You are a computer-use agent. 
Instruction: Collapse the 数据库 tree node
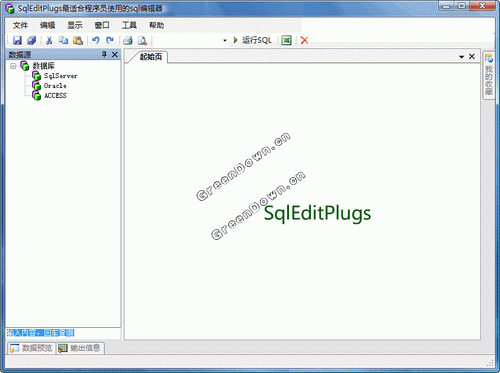[13, 66]
